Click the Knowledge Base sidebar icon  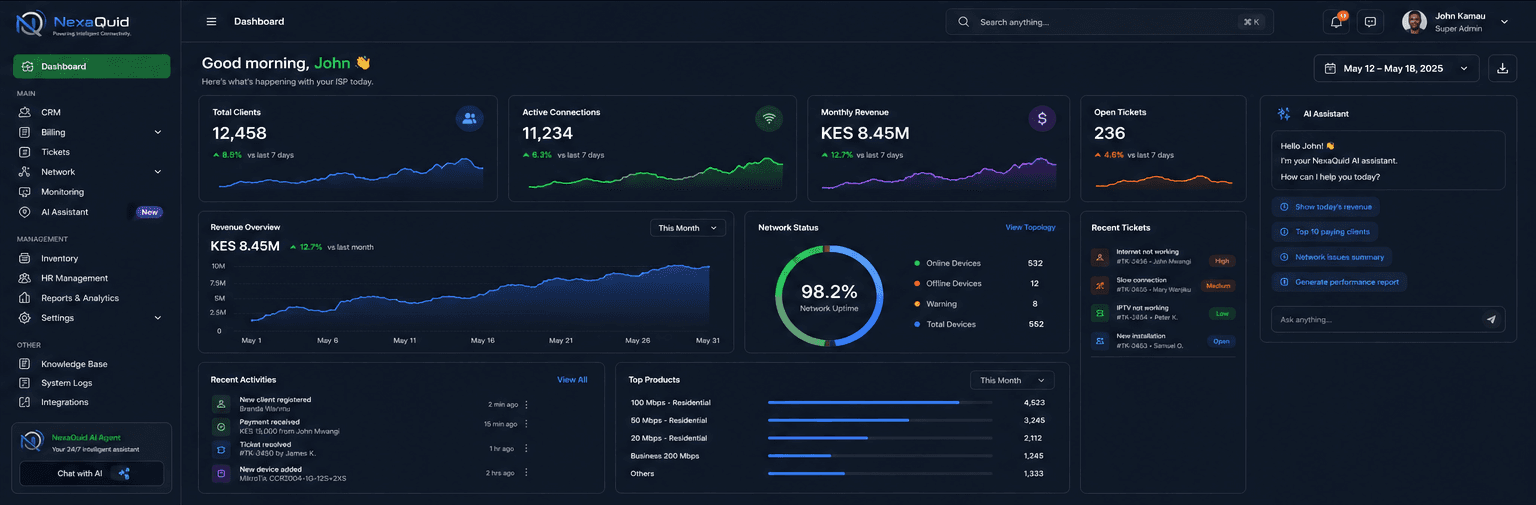click(x=24, y=364)
